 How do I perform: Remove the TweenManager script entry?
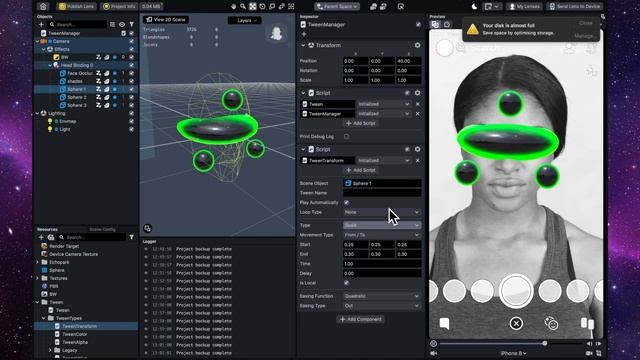[417, 114]
